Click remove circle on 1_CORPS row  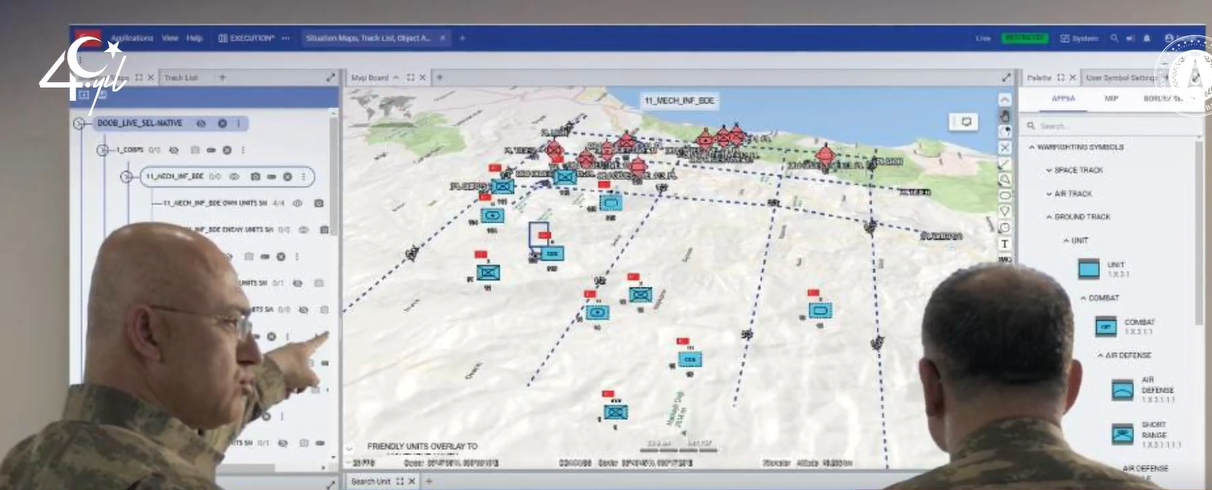coord(227,150)
